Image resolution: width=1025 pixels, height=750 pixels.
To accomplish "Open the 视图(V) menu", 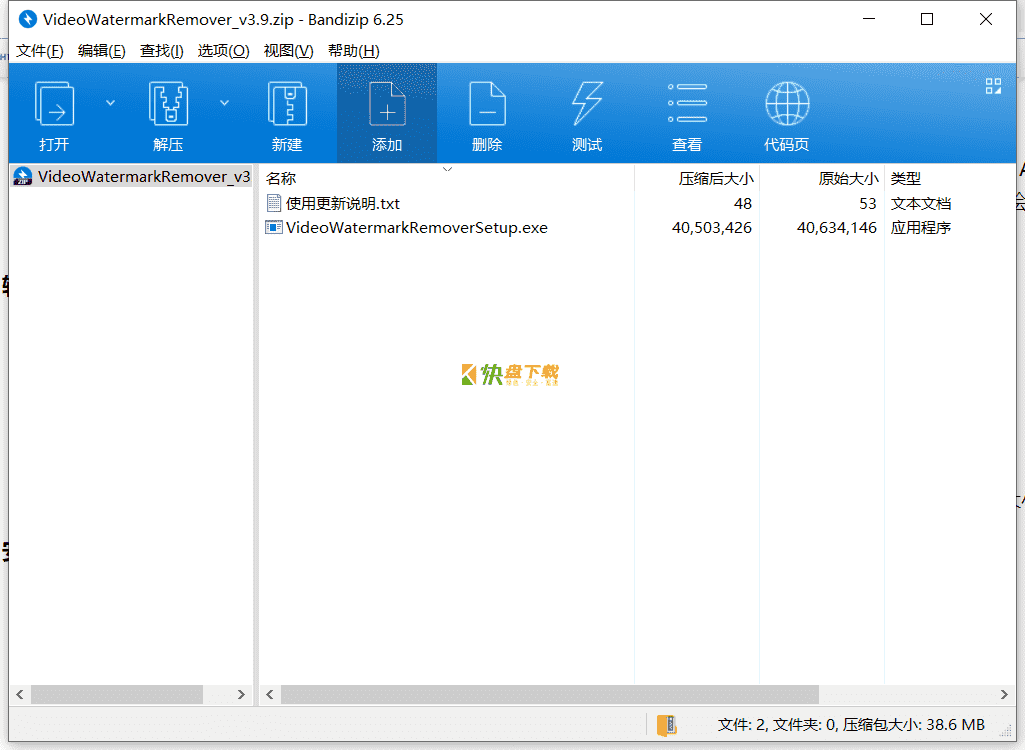I will (x=288, y=50).
